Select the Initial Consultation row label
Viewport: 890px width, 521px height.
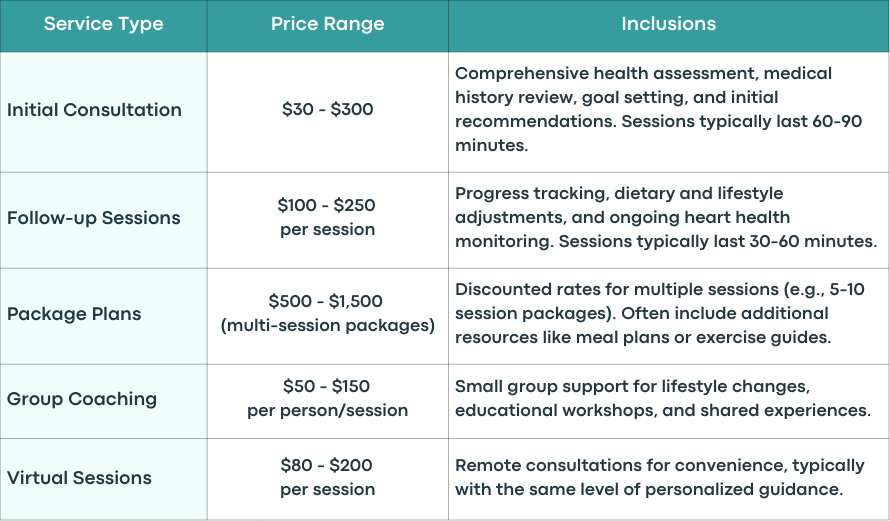(x=94, y=110)
